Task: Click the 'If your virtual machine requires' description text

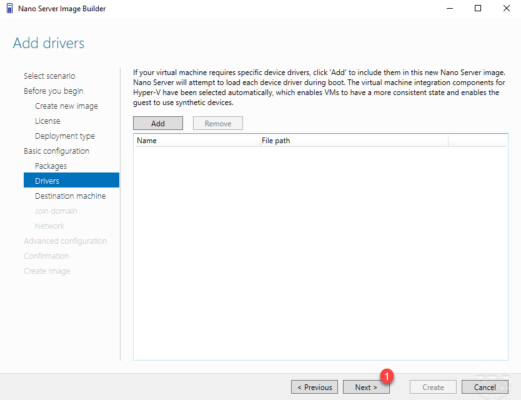Action: coord(319,87)
